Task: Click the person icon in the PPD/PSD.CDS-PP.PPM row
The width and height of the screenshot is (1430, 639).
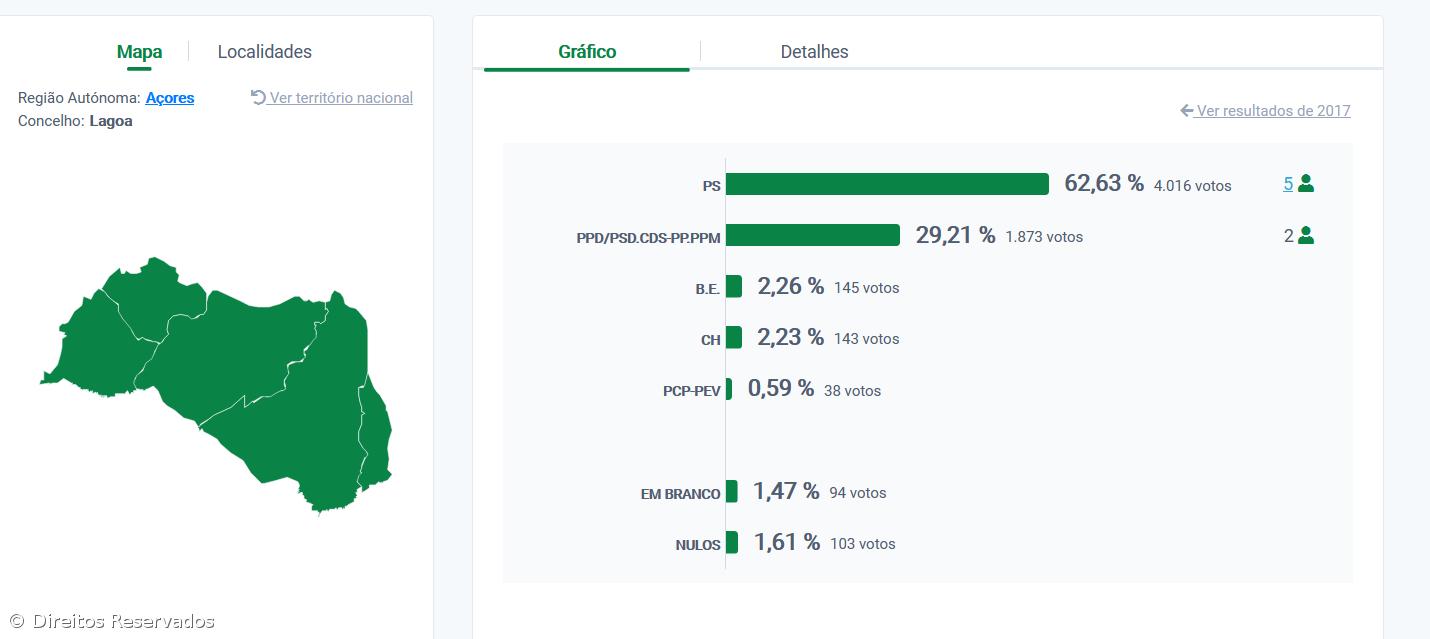Action: pos(1305,236)
